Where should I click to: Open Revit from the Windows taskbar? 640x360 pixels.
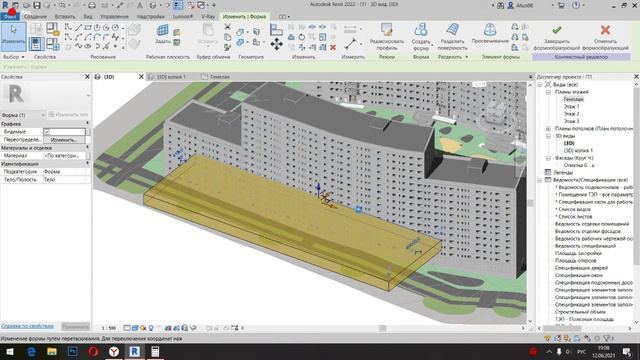135,351
